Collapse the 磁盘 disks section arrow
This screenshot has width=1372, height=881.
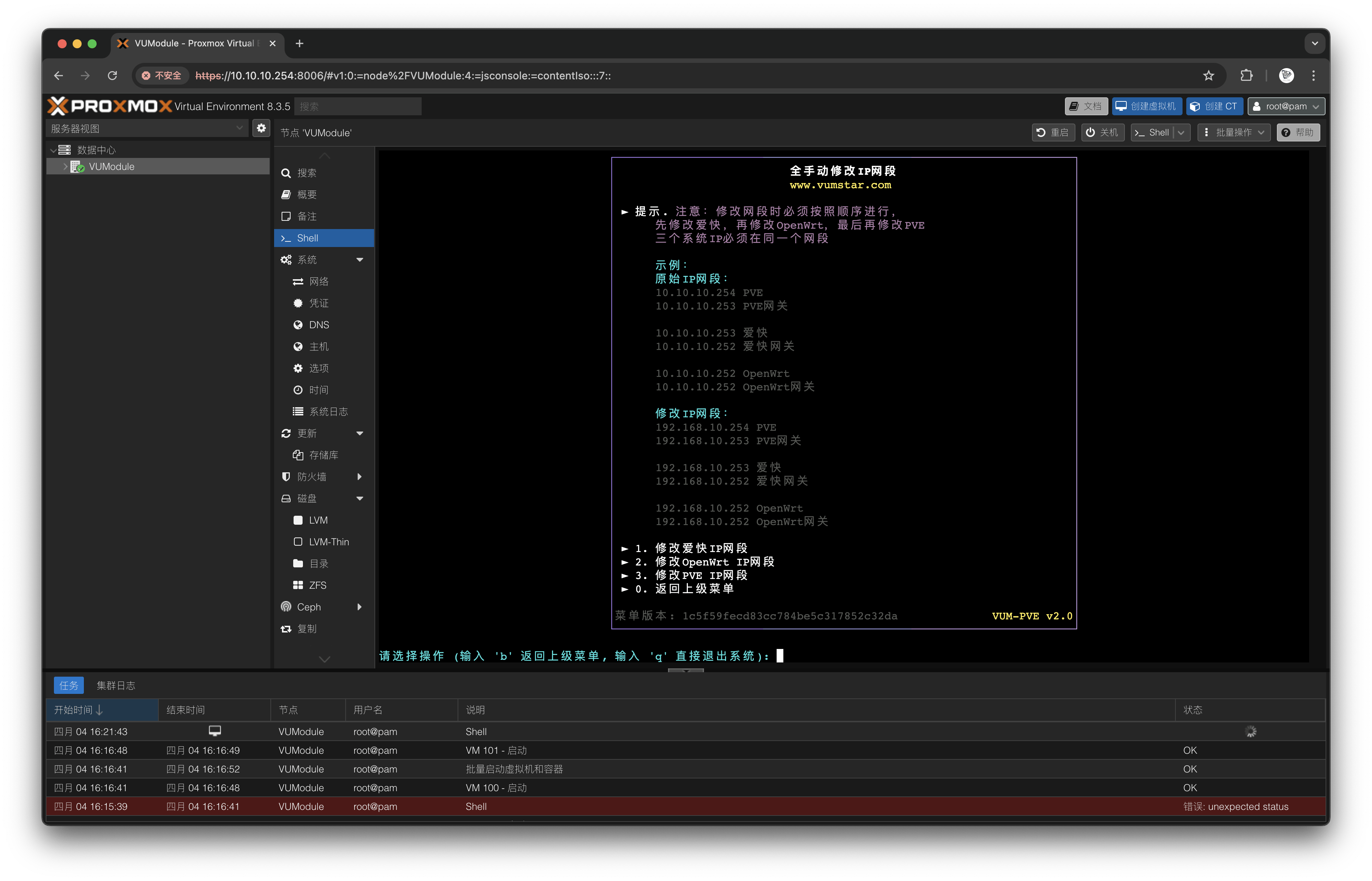tap(359, 498)
